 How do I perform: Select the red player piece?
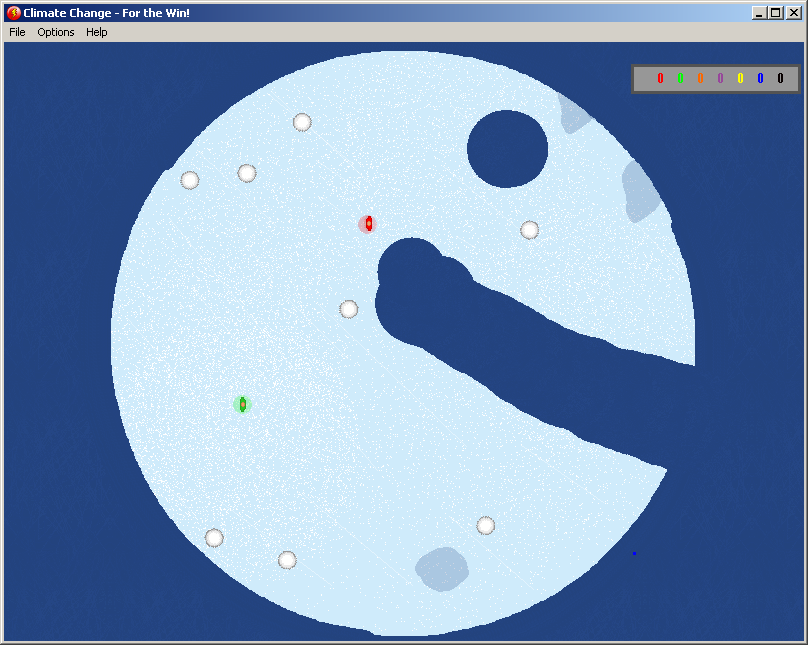pyautogui.click(x=368, y=224)
